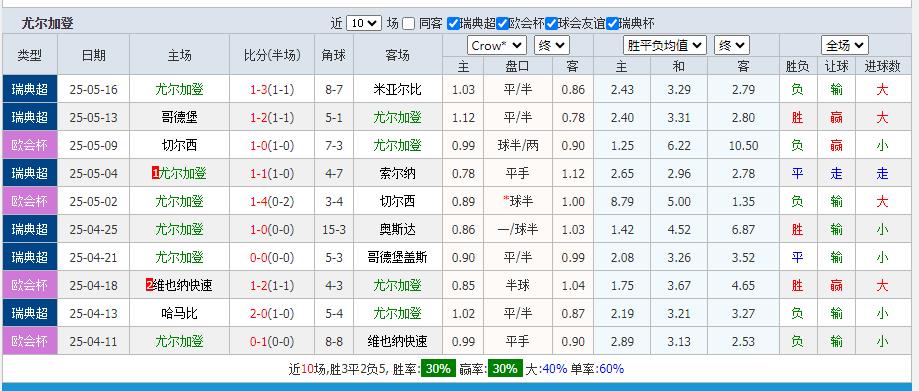919x391 pixels.
Task: Click the green 30% 赢率 badge
Action: click(x=505, y=369)
